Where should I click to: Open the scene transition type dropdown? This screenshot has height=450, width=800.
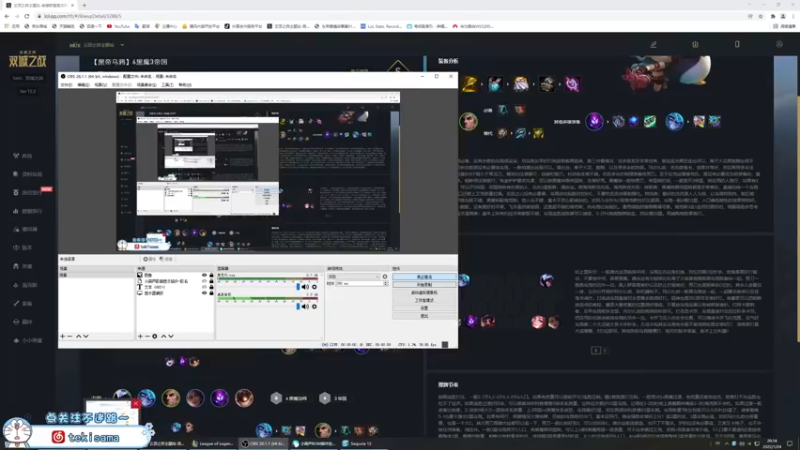354,277
